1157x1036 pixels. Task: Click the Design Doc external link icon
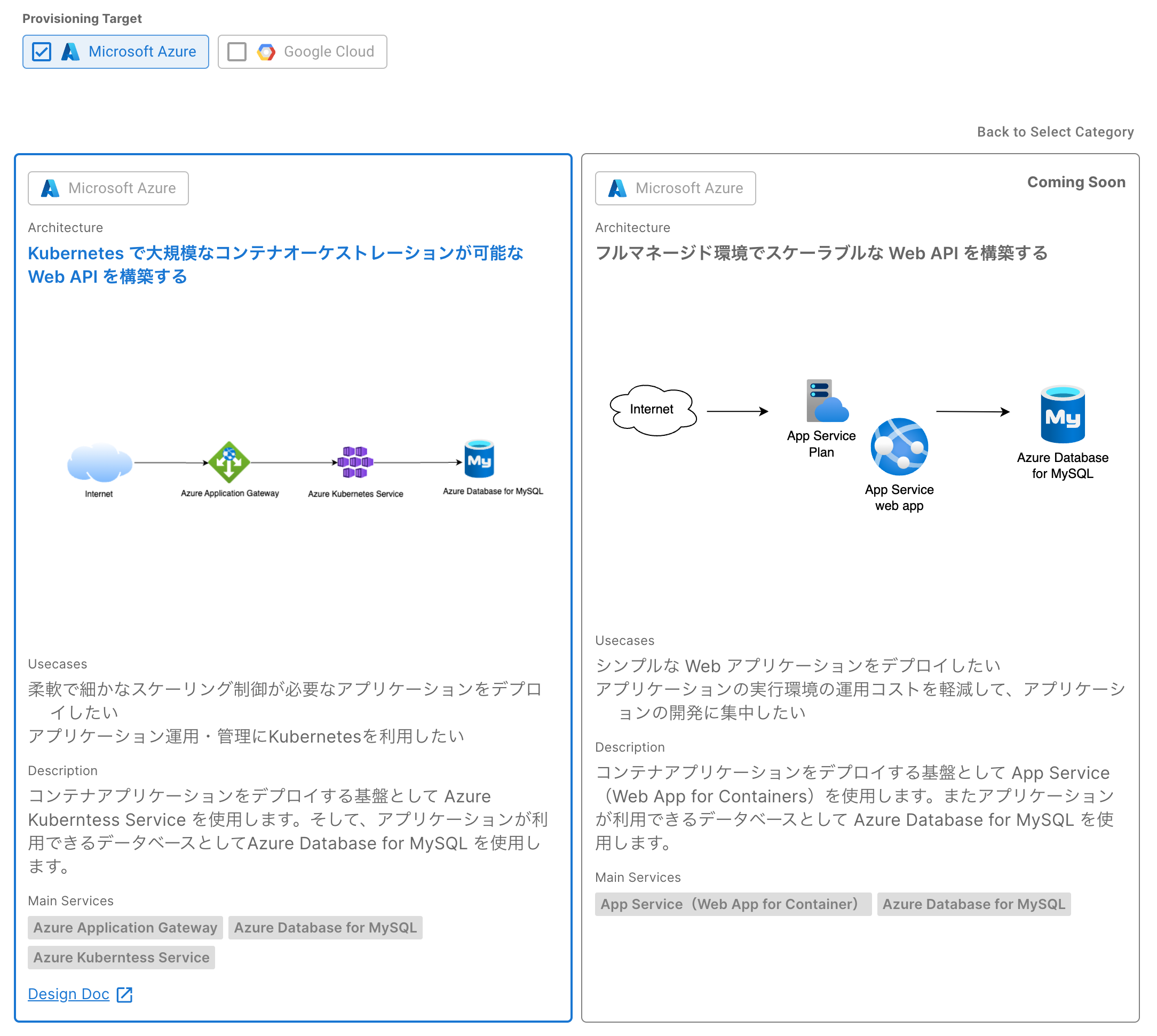click(125, 994)
